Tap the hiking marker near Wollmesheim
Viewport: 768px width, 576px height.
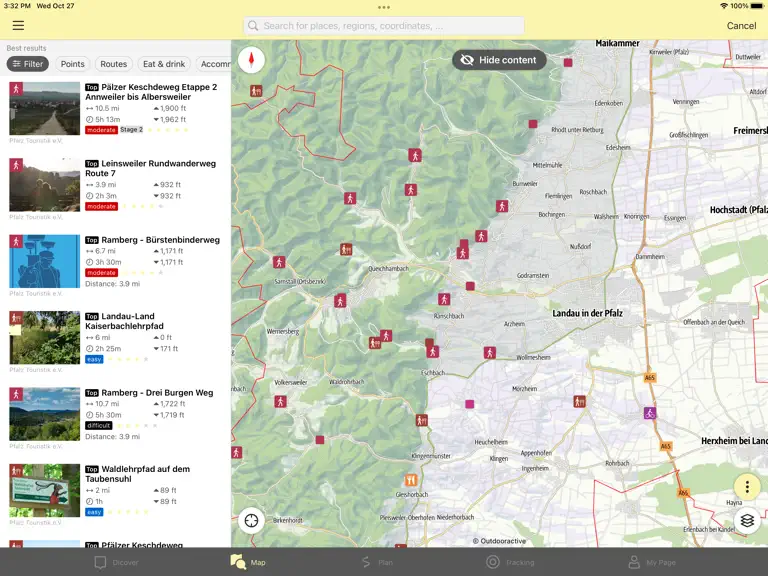489,353
